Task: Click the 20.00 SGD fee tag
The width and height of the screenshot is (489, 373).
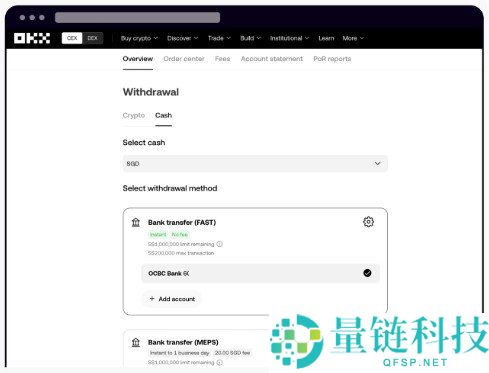Action: click(x=232, y=353)
